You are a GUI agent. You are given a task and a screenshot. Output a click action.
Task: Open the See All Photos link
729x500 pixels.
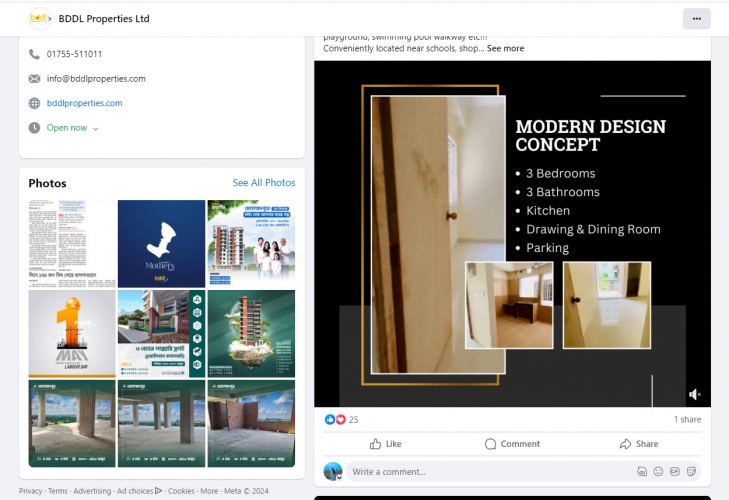click(264, 183)
